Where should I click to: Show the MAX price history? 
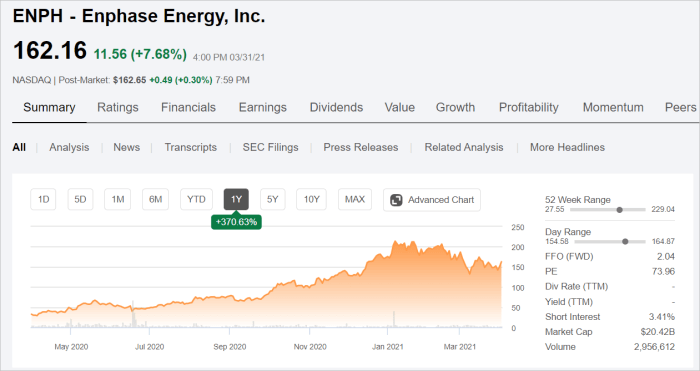click(355, 199)
